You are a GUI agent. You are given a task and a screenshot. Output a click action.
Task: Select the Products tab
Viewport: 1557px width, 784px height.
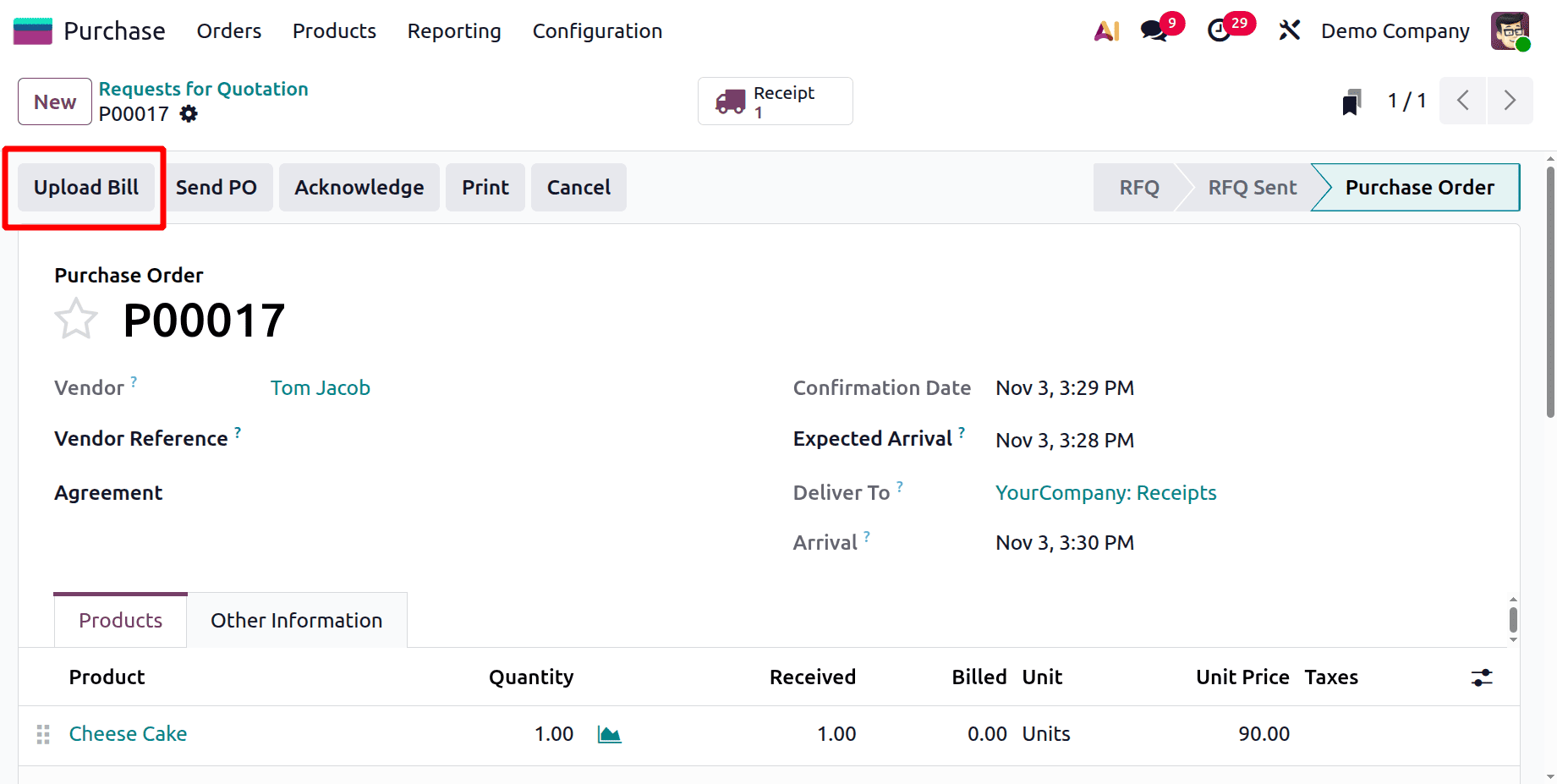(x=119, y=620)
